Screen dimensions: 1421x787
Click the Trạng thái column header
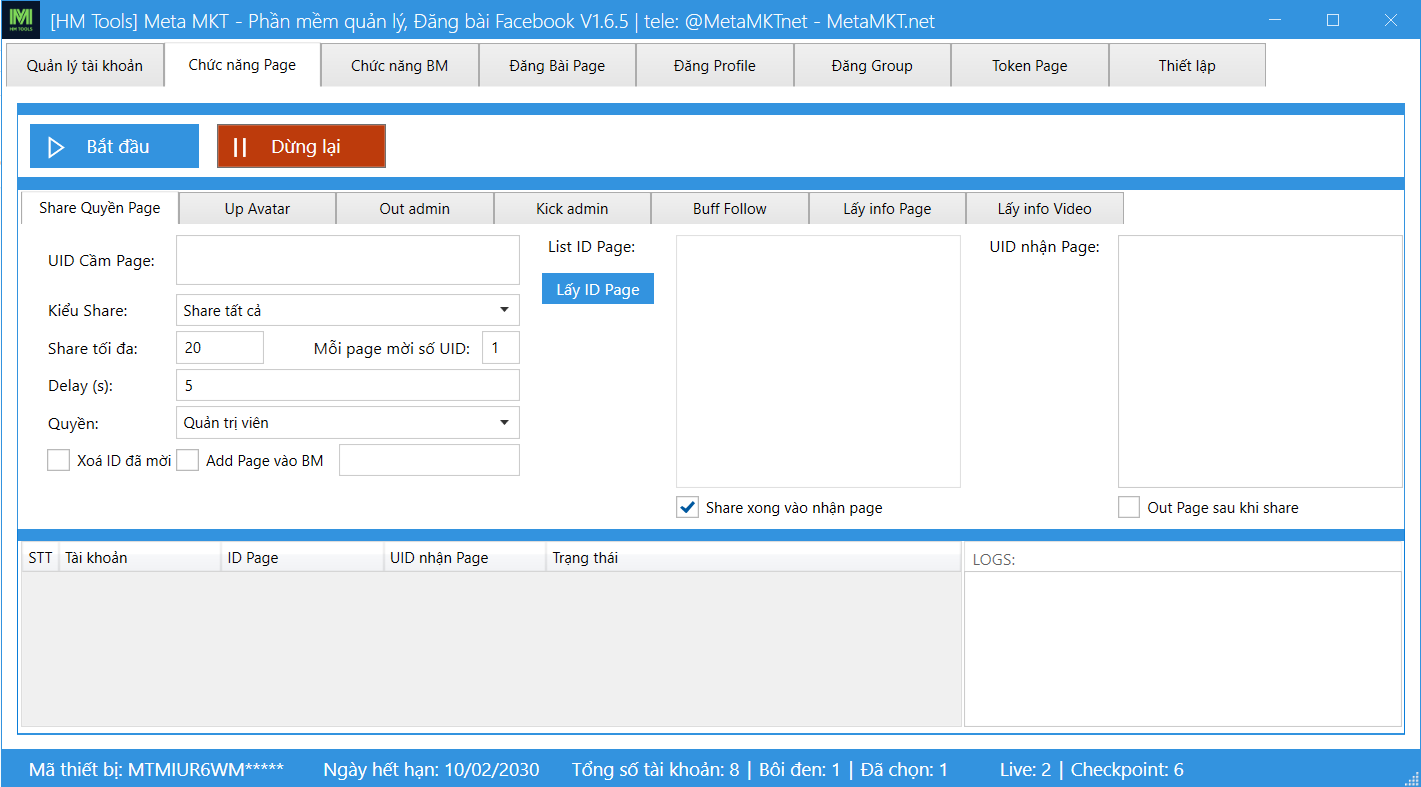(x=753, y=558)
